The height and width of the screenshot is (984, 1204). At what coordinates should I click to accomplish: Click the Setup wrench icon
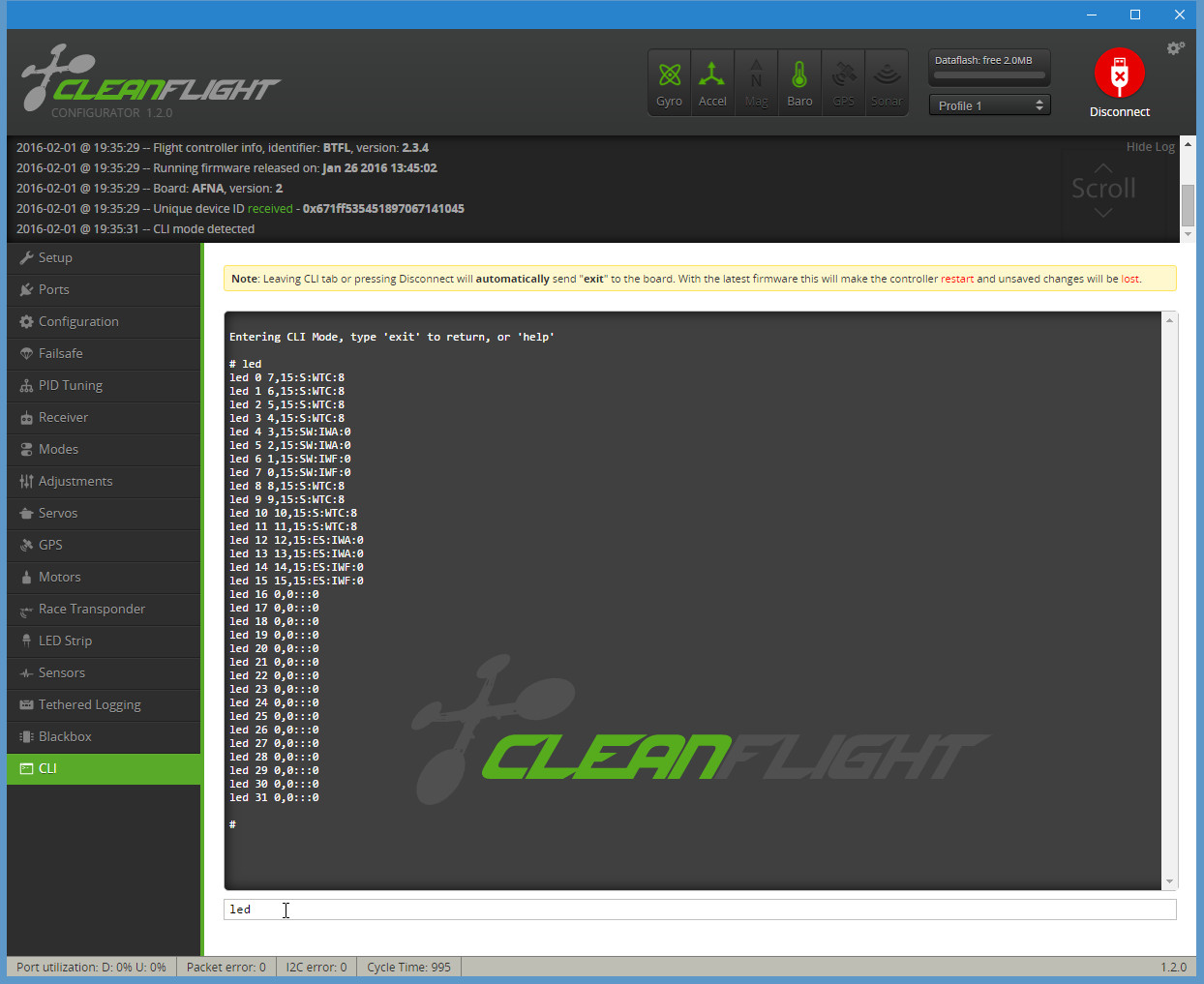point(26,258)
